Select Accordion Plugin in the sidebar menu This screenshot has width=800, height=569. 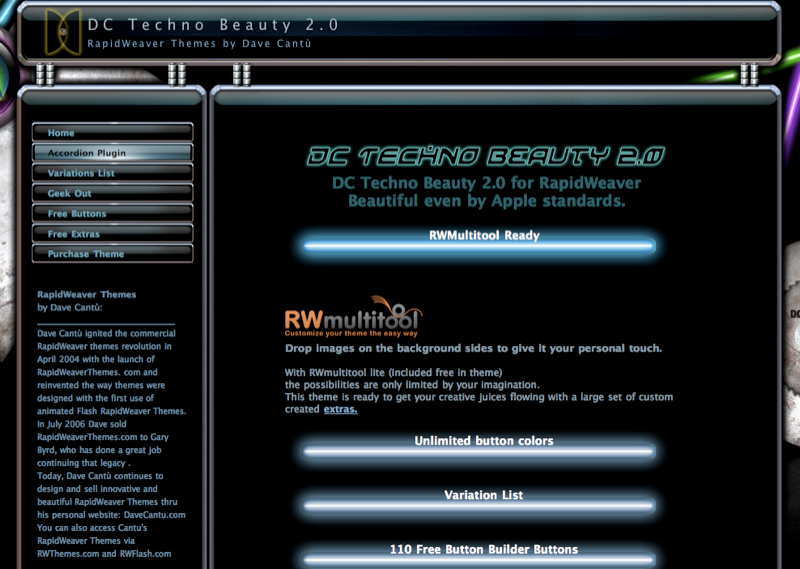point(112,153)
